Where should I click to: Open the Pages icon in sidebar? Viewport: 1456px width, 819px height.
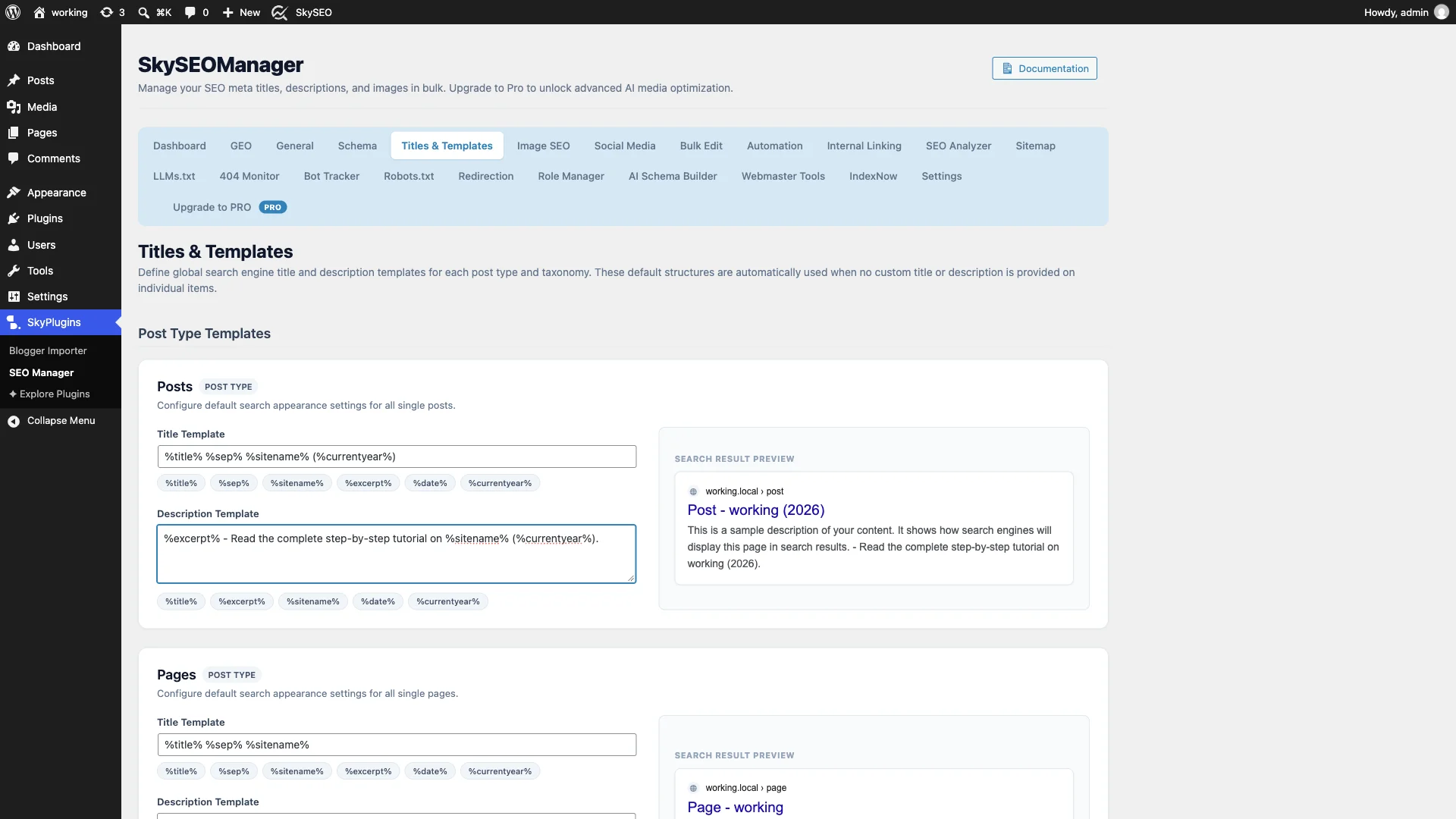pyautogui.click(x=14, y=133)
